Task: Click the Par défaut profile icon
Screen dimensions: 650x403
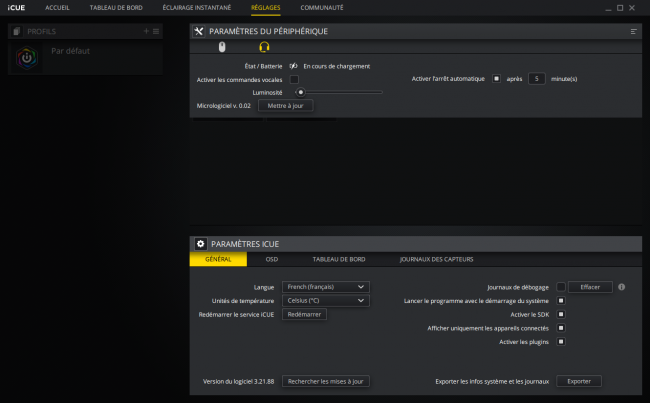Action: click(27, 58)
